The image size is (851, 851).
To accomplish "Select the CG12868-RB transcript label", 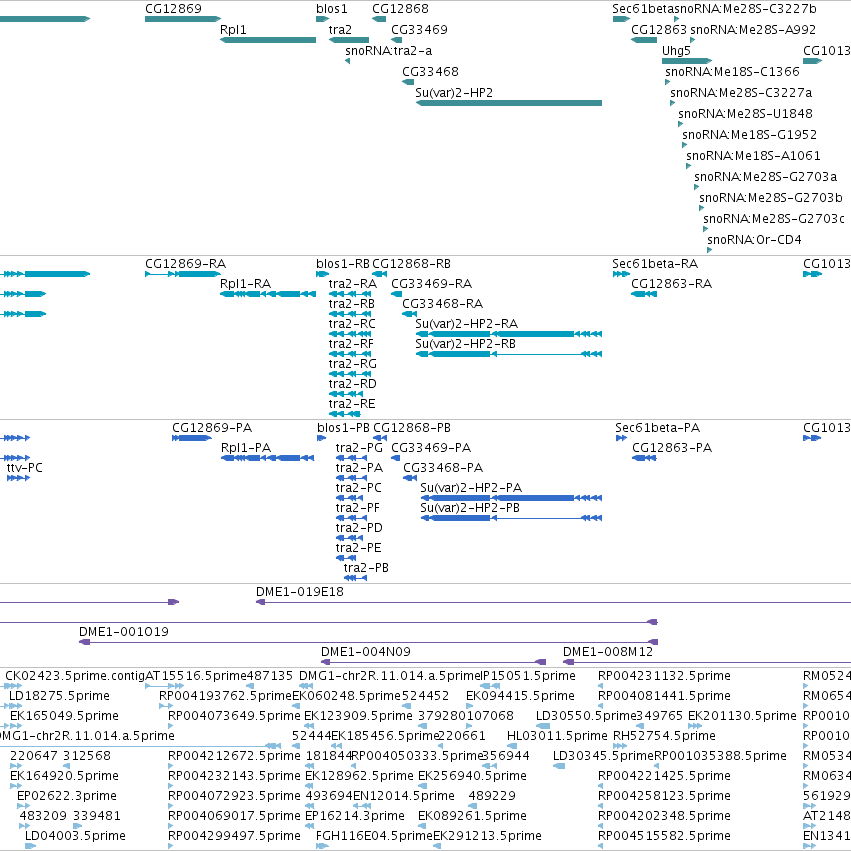I will click(x=411, y=264).
